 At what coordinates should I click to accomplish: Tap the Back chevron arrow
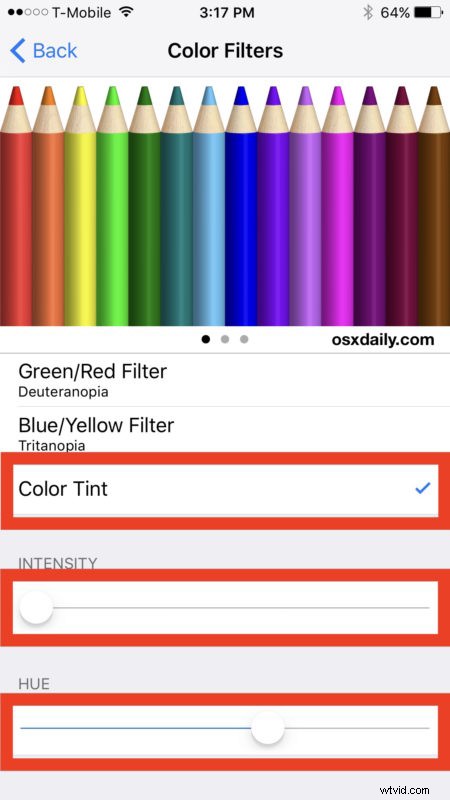(x=17, y=51)
